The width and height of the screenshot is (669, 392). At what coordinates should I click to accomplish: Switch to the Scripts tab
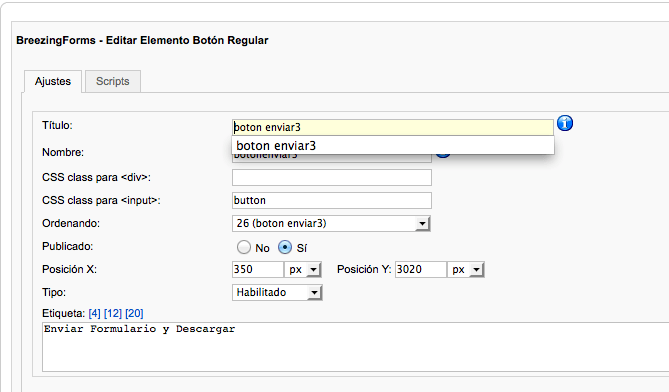point(113,81)
